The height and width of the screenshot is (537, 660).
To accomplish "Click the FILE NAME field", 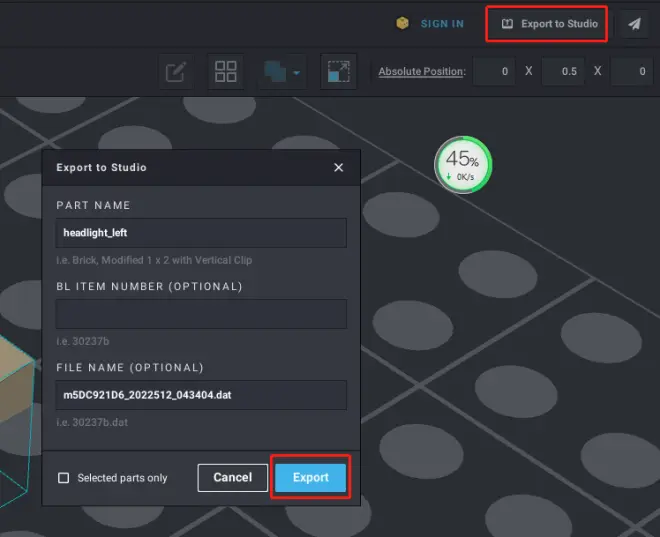I will [201, 395].
